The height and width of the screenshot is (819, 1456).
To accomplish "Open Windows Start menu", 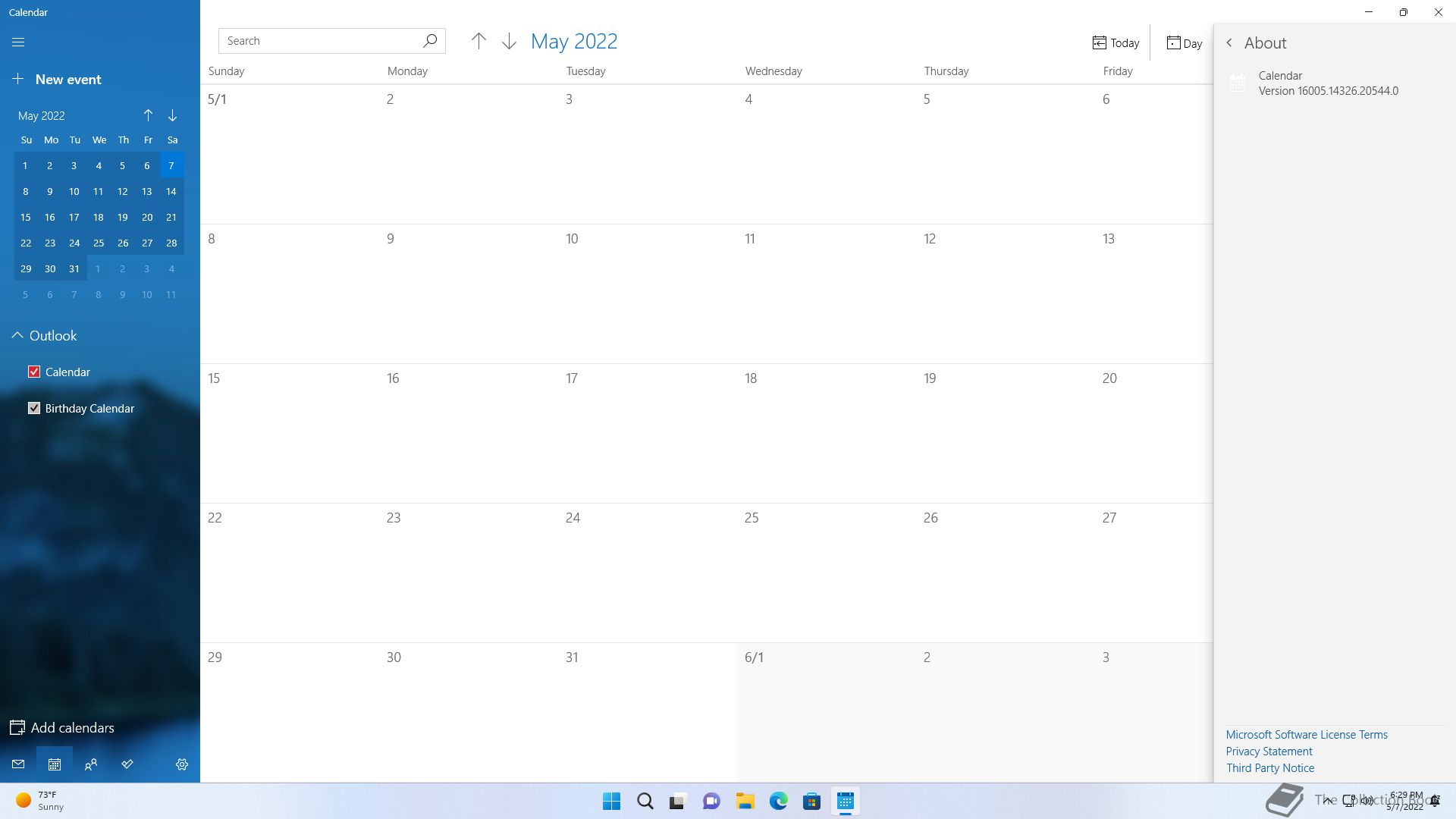I will (x=611, y=802).
